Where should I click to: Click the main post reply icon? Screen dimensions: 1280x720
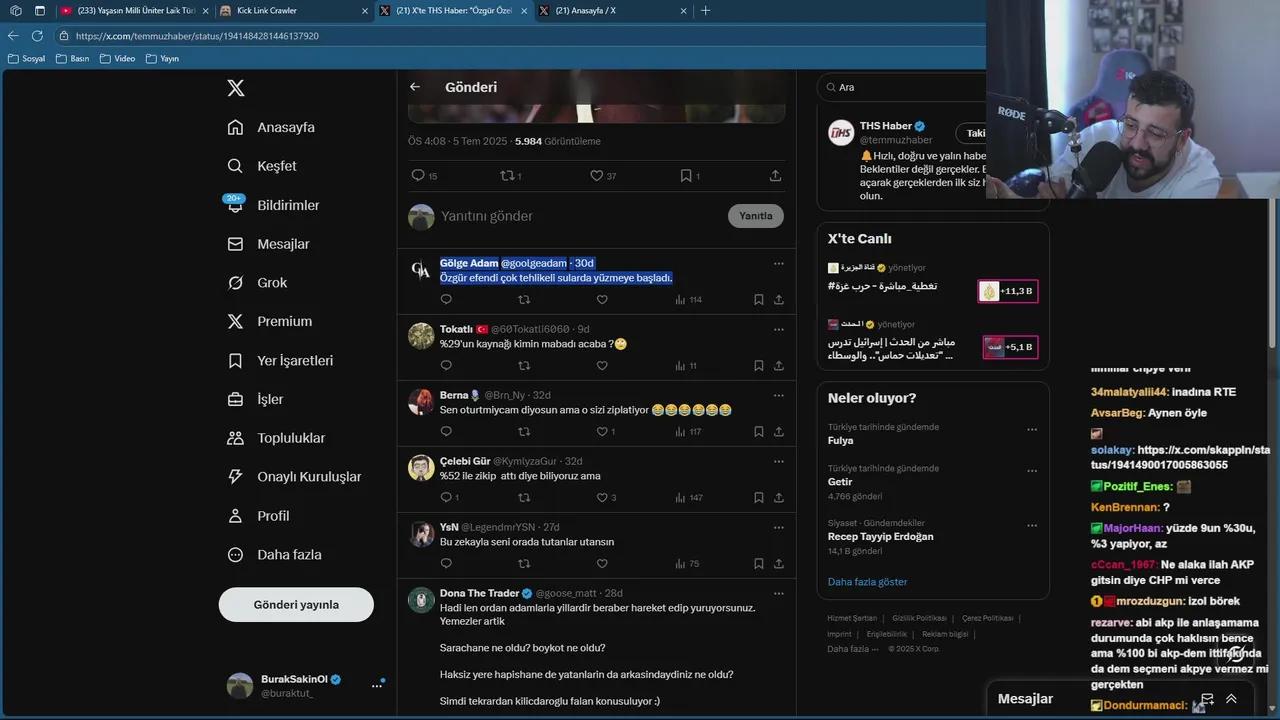click(418, 175)
